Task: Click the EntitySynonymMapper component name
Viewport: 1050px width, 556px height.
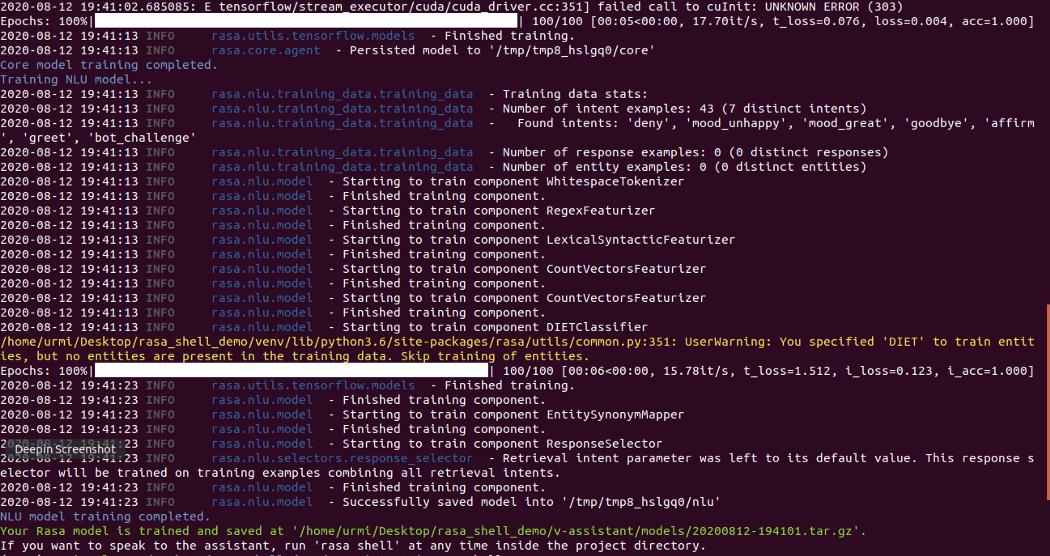Action: click(614, 415)
